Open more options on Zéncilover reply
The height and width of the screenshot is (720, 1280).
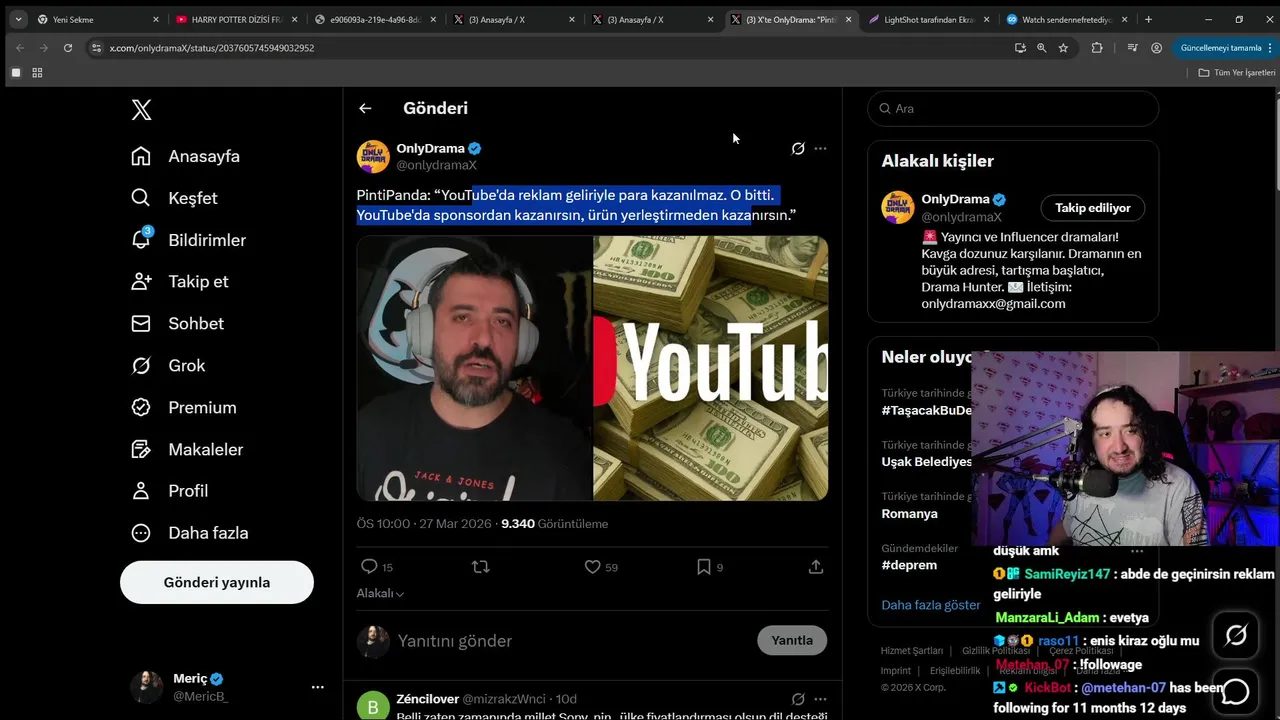point(820,699)
